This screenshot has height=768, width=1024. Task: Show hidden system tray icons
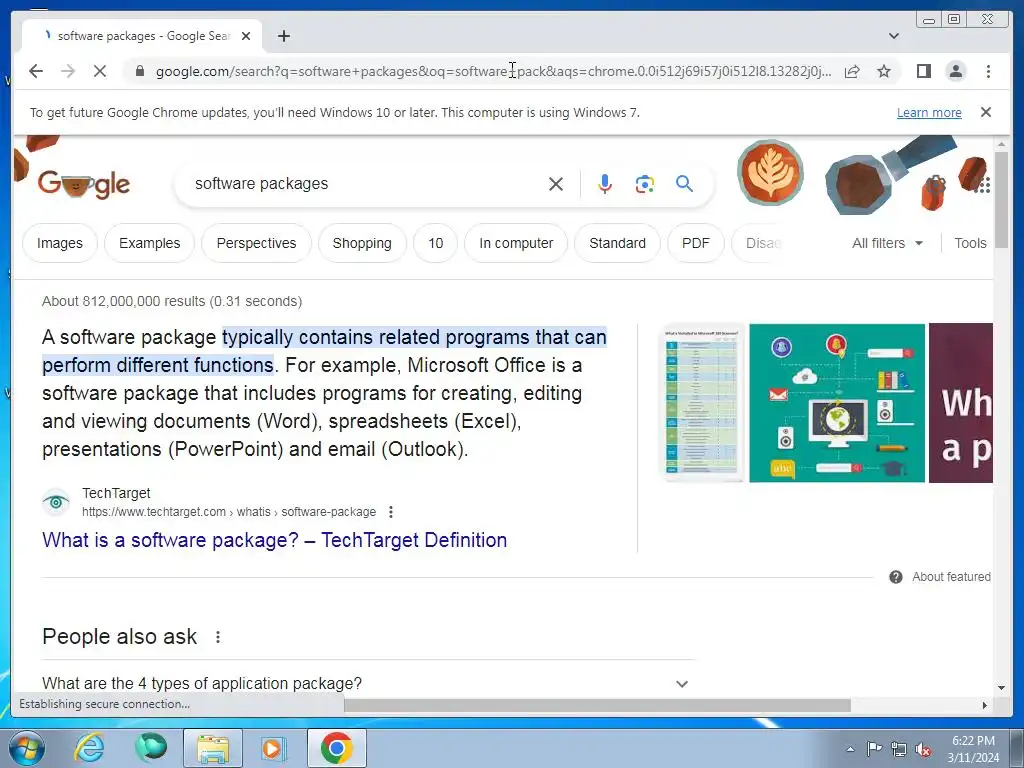tap(850, 749)
